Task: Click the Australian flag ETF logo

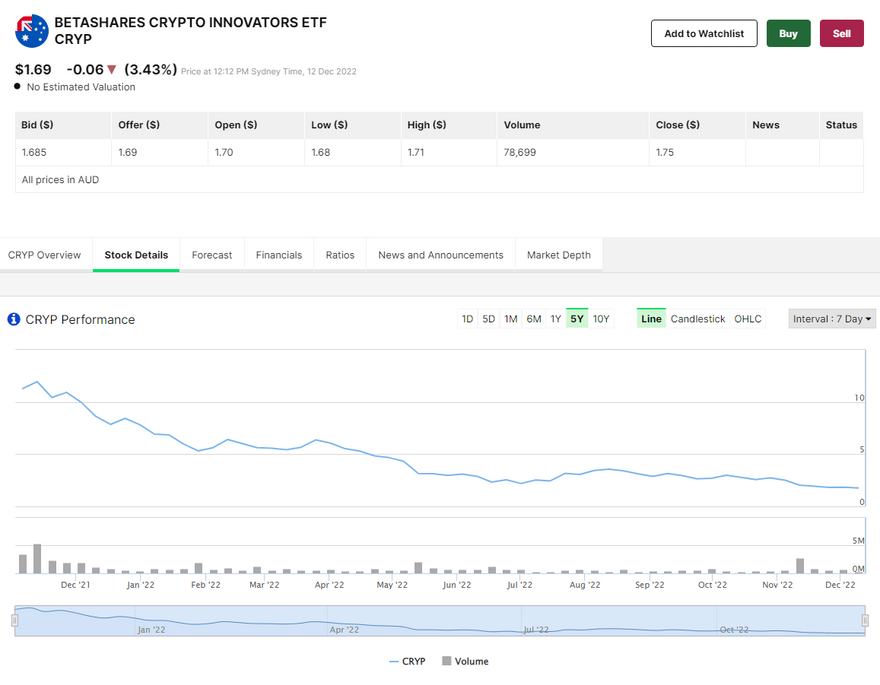Action: pos(31,31)
